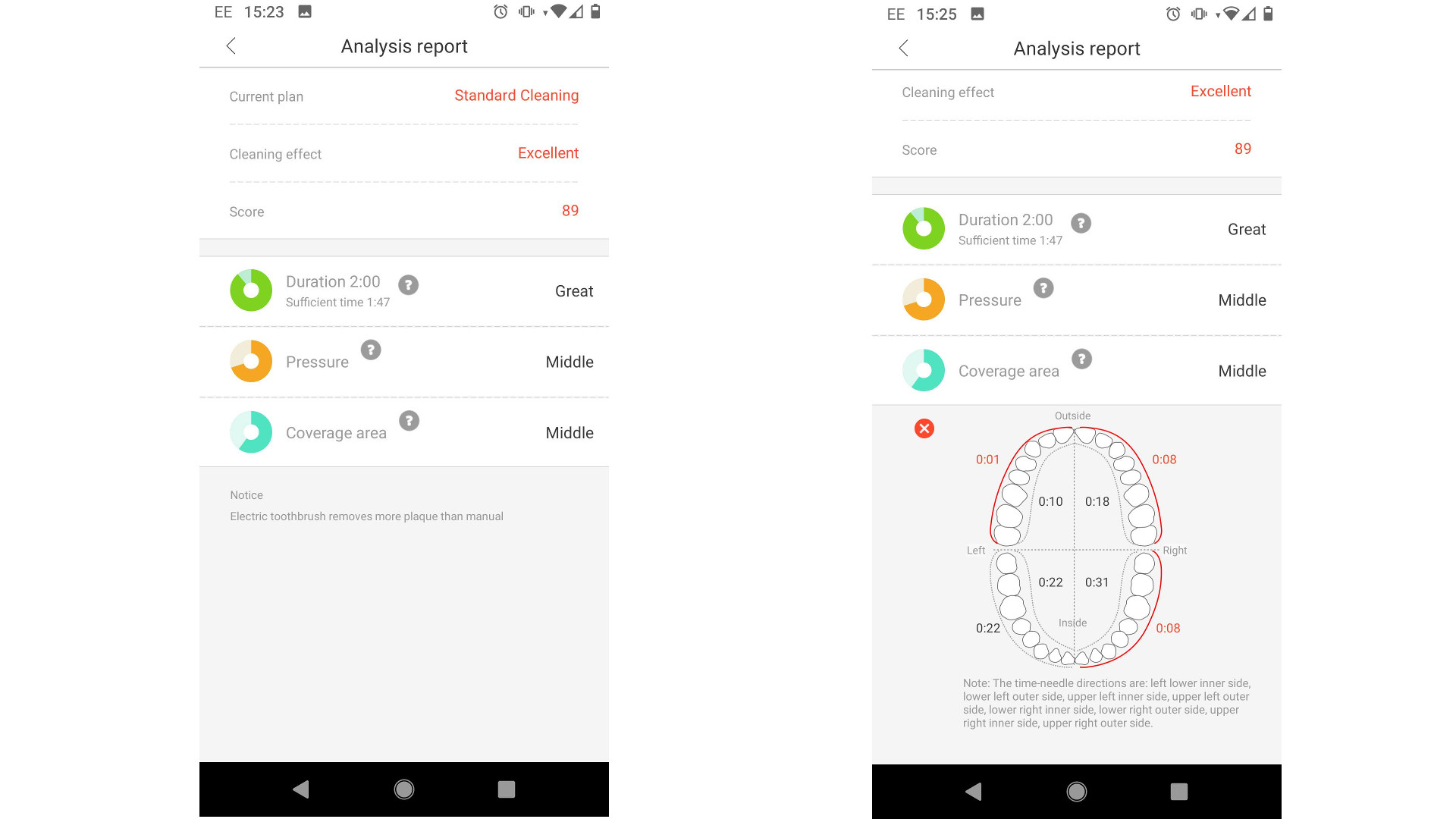Click the pressure metric circle icon
This screenshot has width=1456, height=819.
tap(249, 362)
